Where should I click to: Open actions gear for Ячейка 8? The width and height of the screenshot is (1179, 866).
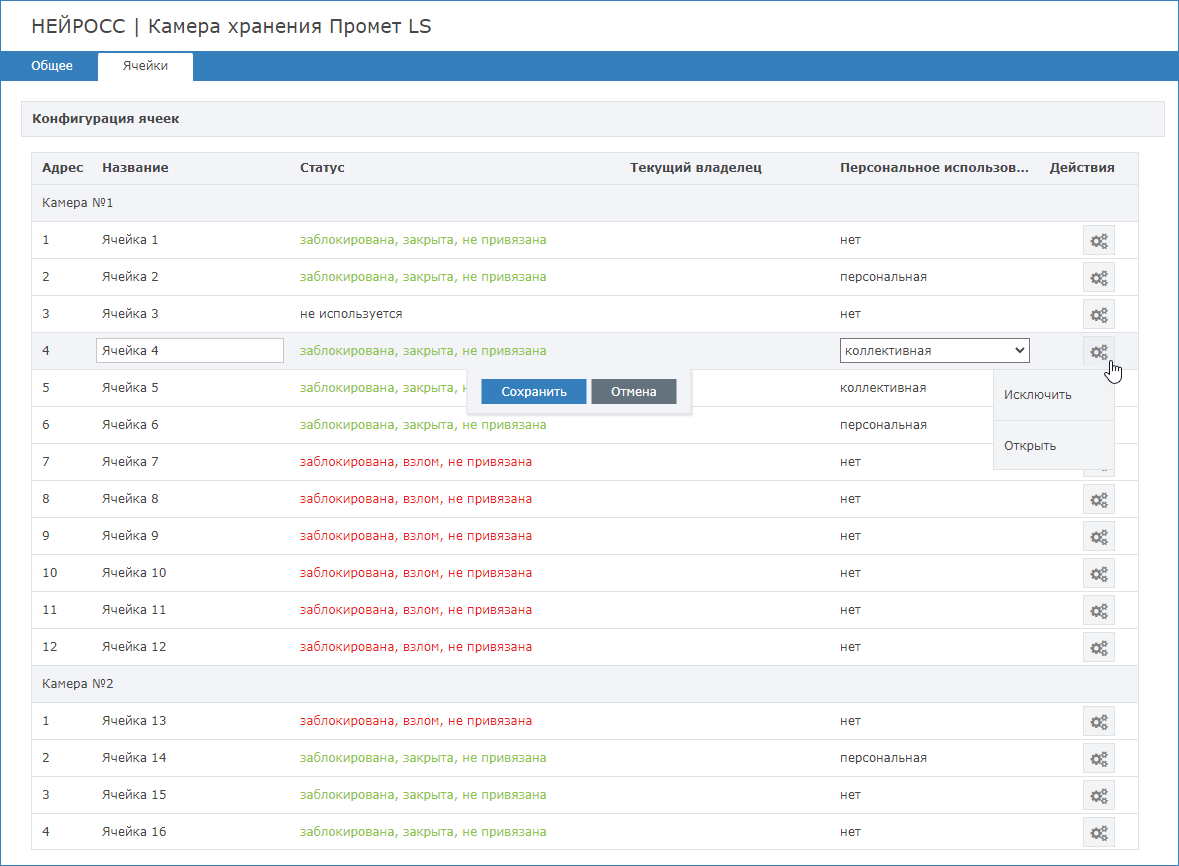[x=1098, y=499]
